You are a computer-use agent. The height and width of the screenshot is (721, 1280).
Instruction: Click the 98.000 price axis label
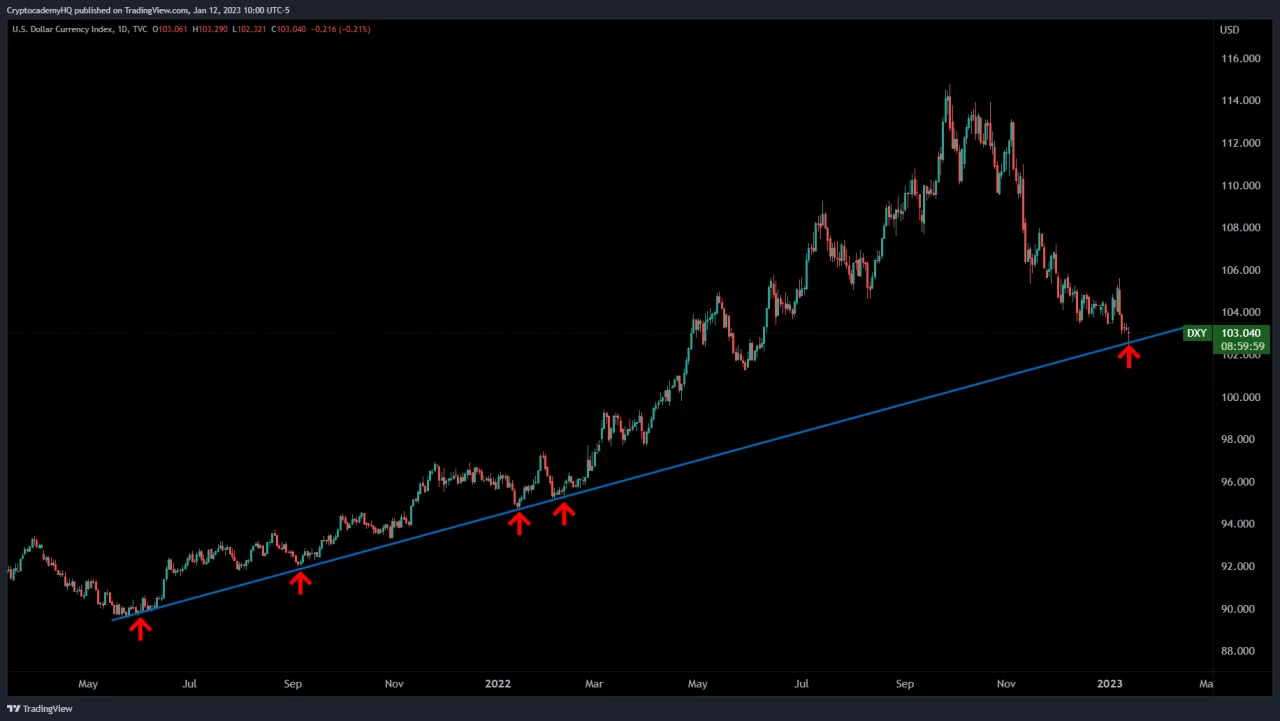click(x=1240, y=439)
